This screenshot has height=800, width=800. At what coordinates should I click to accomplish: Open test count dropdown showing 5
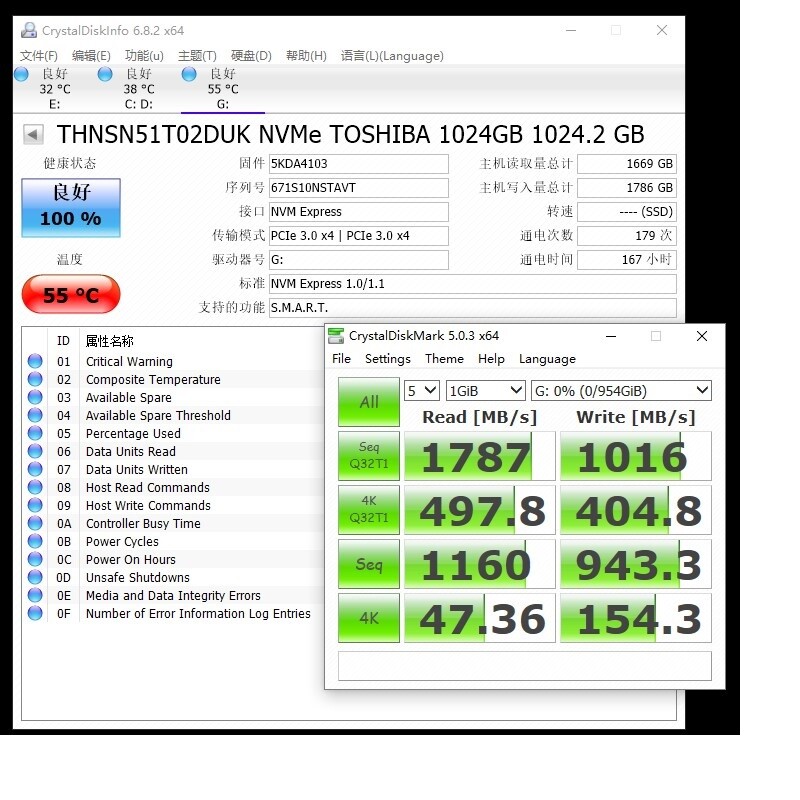click(422, 391)
